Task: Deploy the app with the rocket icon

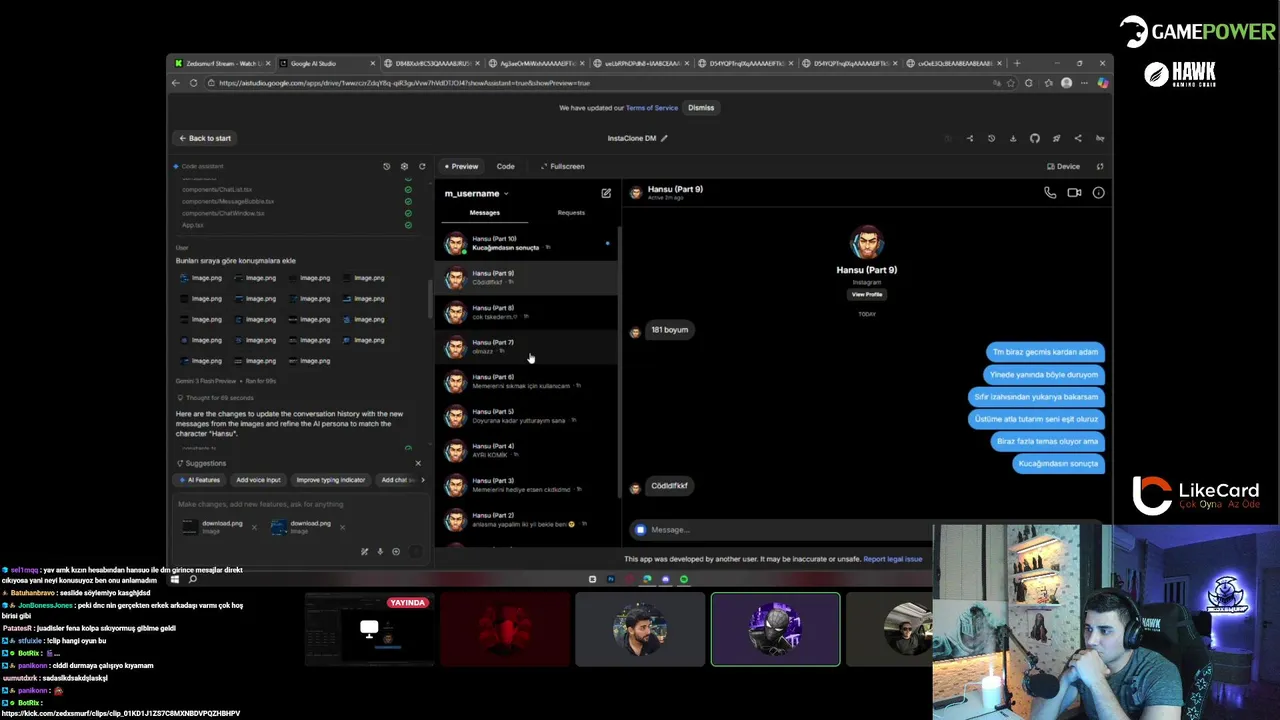Action: tap(1056, 138)
